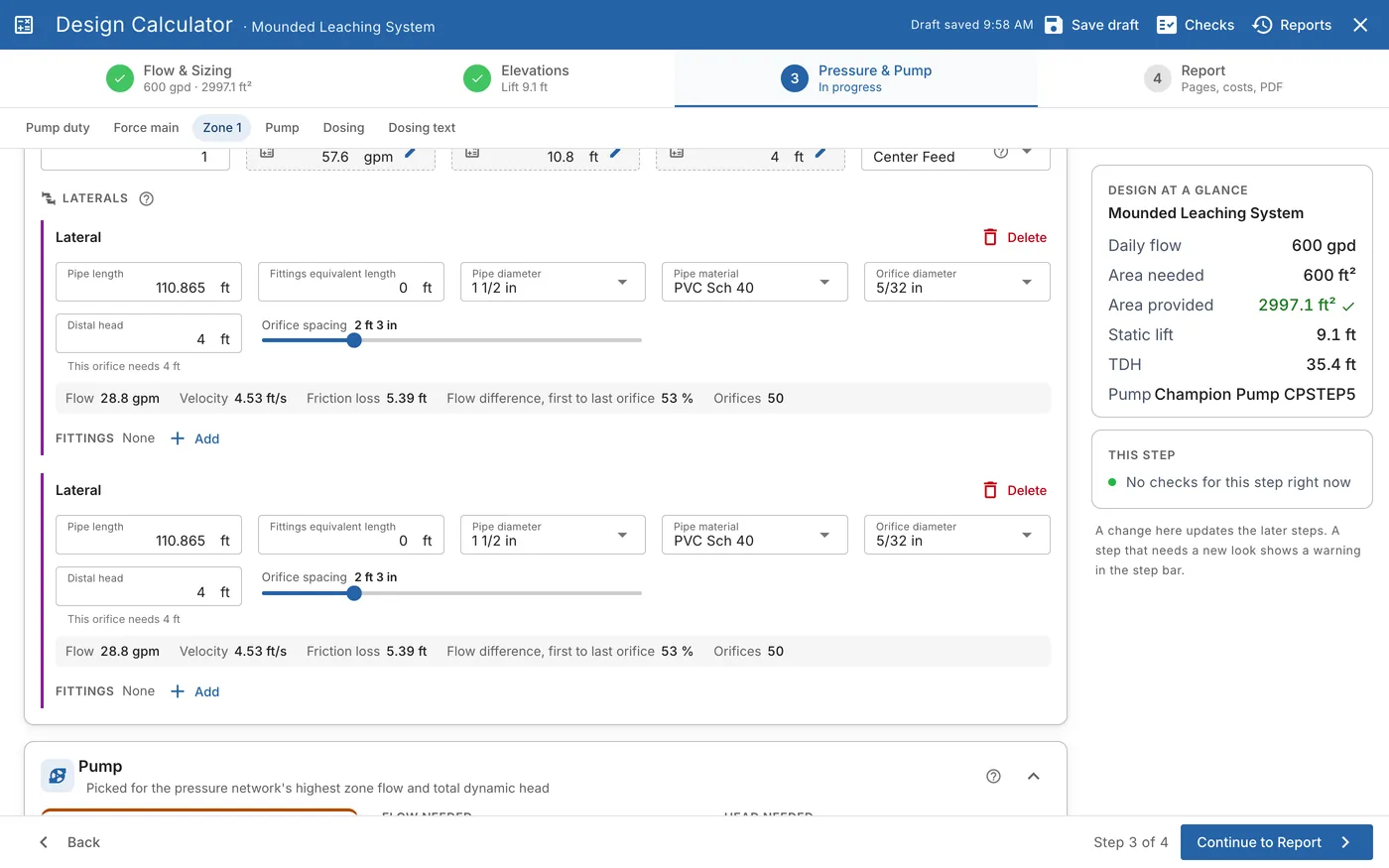Open Reports history icon
The height and width of the screenshot is (868, 1389).
click(1262, 25)
